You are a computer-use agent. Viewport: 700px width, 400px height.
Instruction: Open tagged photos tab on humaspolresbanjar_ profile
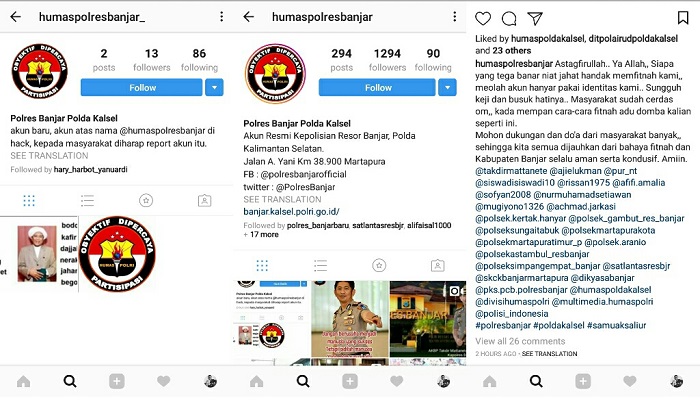coord(204,201)
